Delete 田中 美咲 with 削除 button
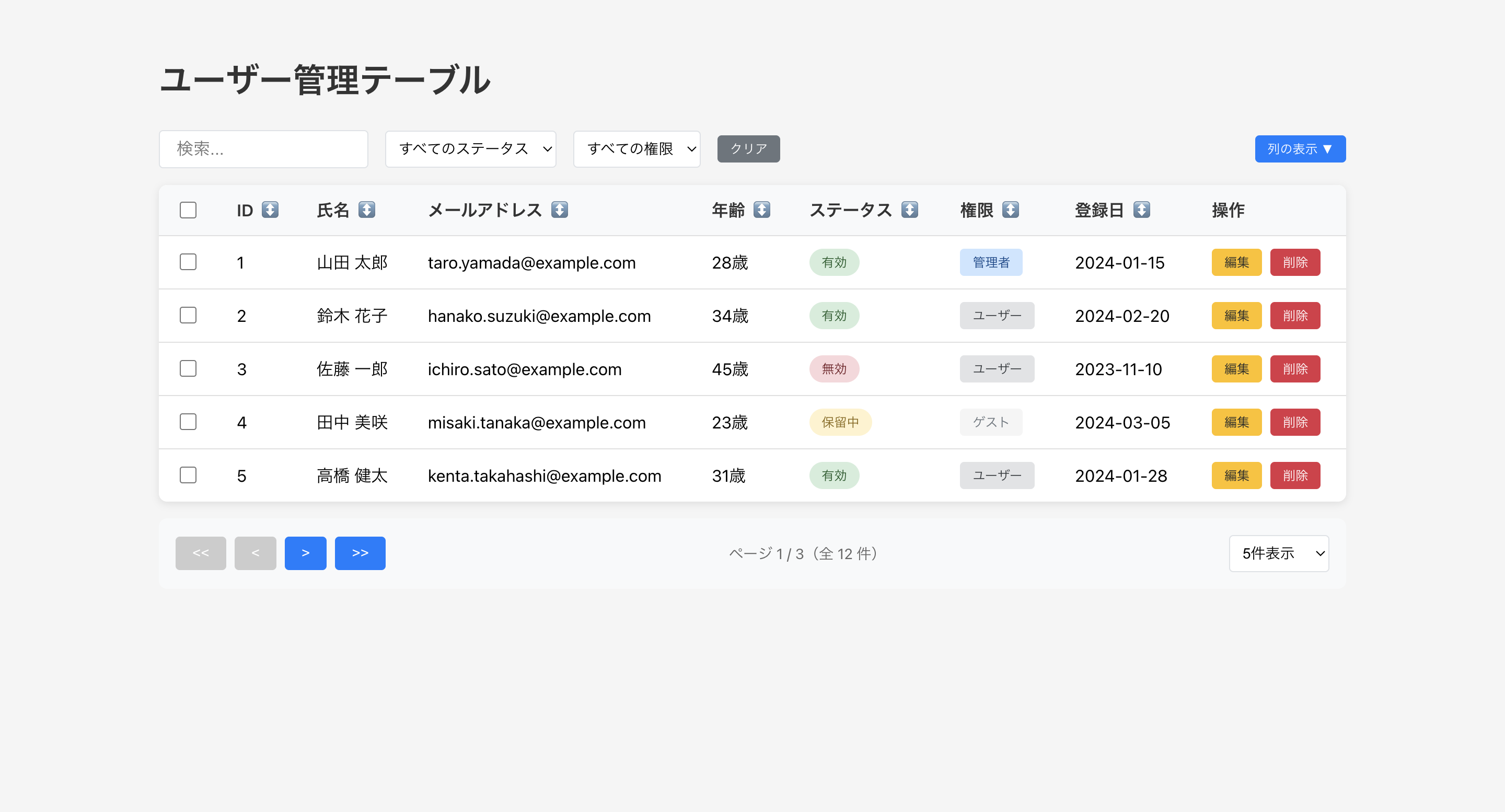Screen dimensions: 1505x812 pyautogui.click(x=1294, y=422)
